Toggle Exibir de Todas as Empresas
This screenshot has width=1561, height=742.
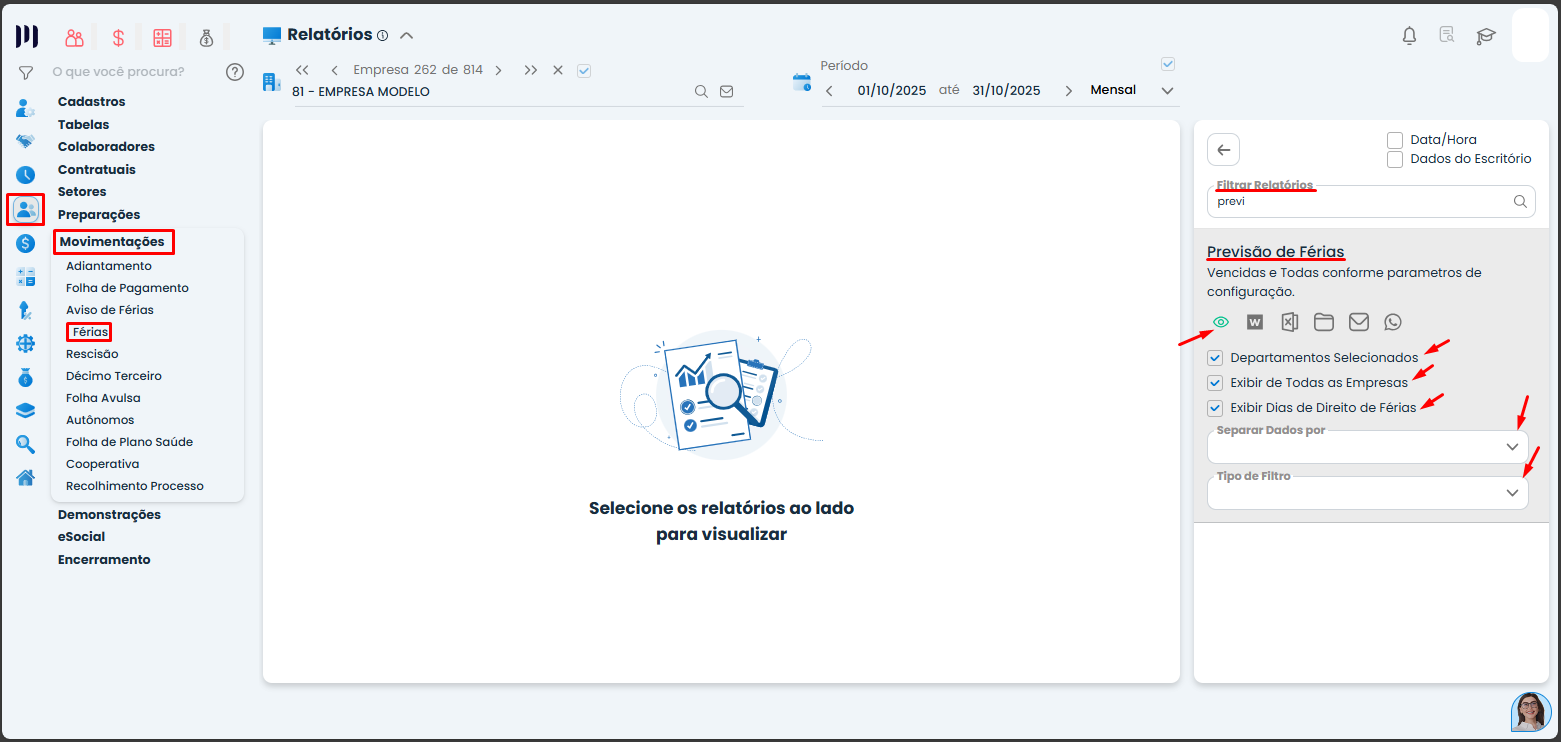pos(1215,383)
